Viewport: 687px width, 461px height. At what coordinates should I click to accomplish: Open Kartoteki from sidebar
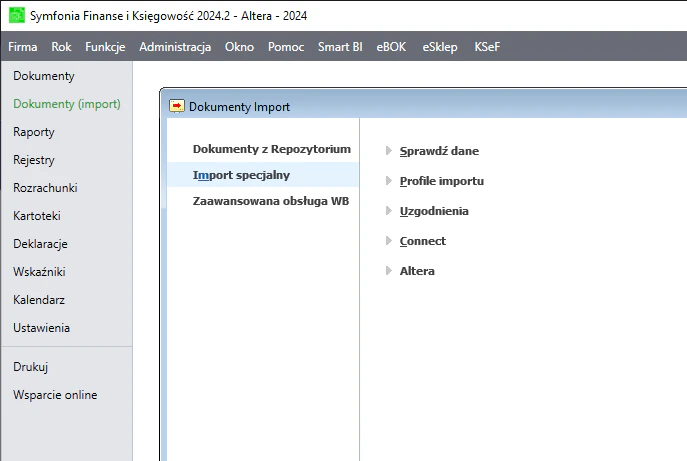[x=37, y=216]
